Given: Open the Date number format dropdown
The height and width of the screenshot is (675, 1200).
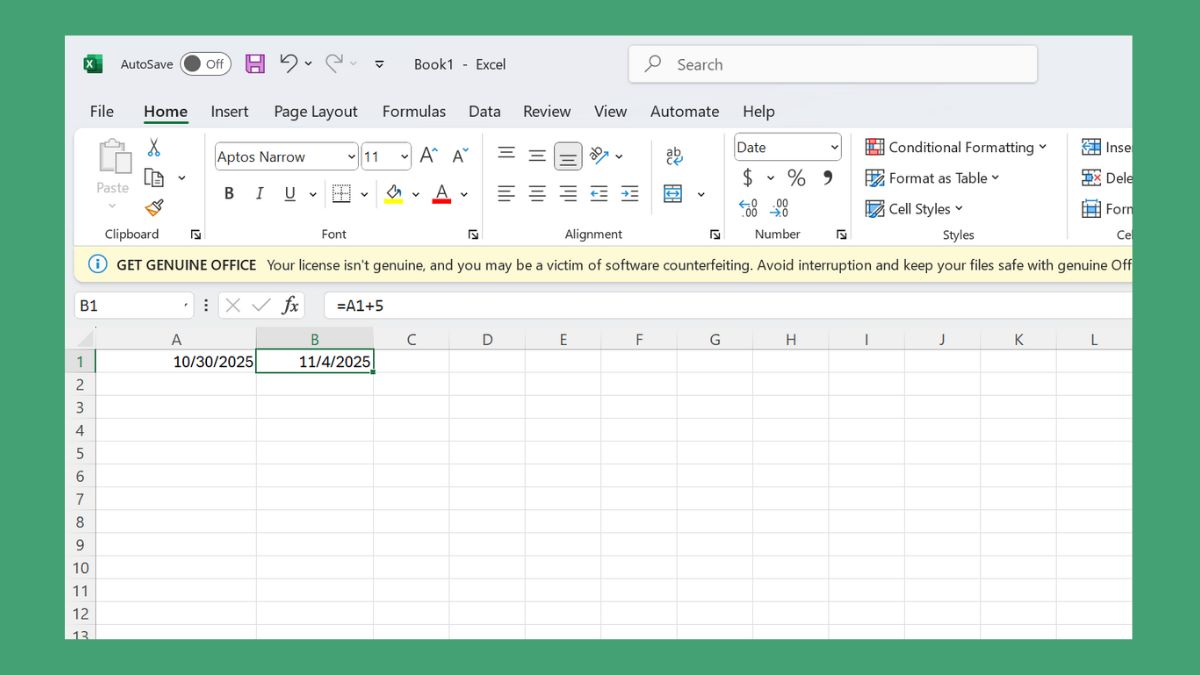Looking at the screenshot, I should [x=787, y=147].
